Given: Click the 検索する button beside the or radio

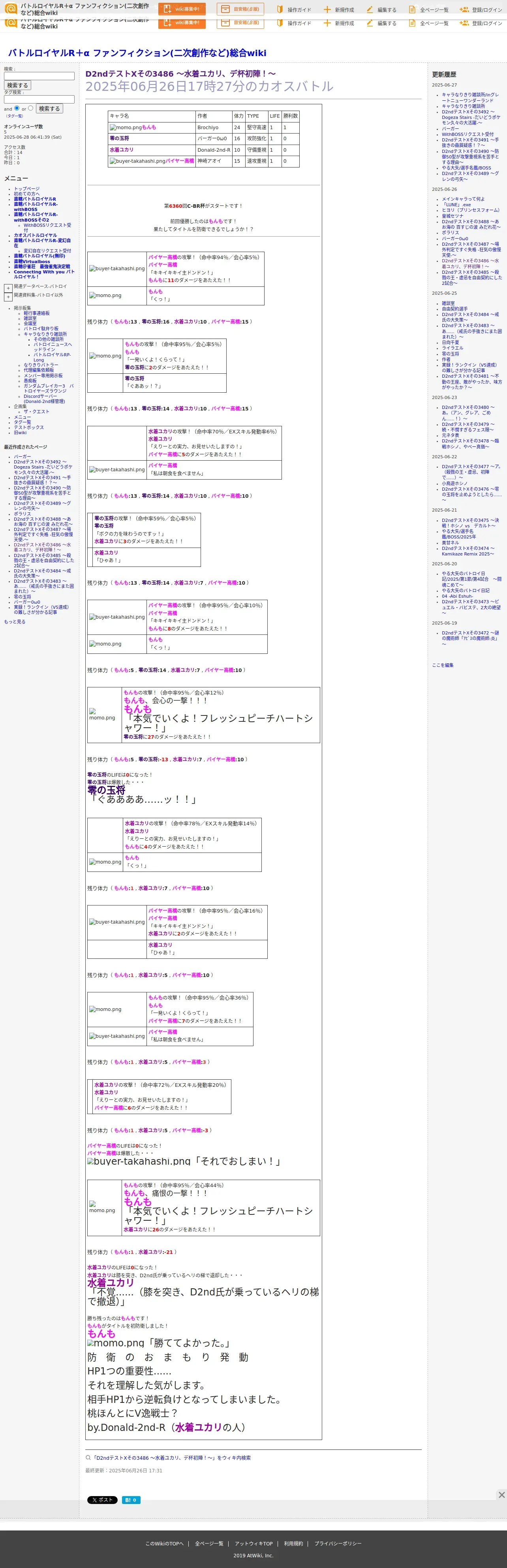Looking at the screenshot, I should click(49, 108).
